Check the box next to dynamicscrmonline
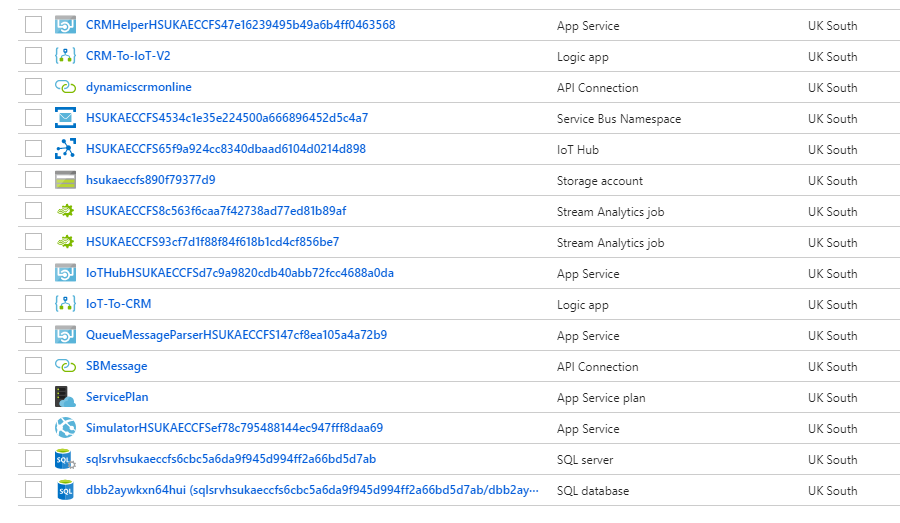Image resolution: width=900 pixels, height=523 pixels. click(33, 87)
